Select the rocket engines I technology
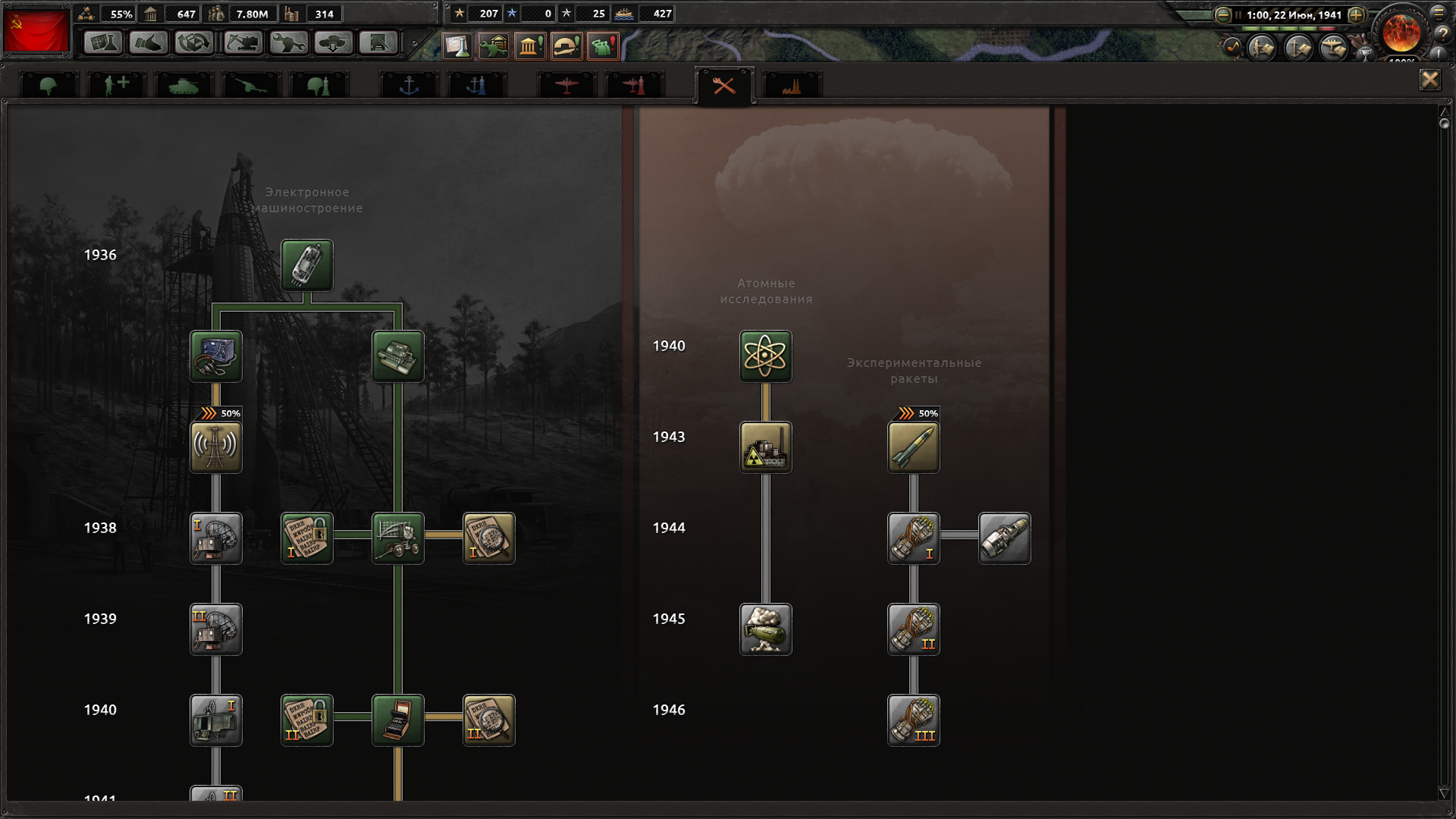This screenshot has width=1456, height=819. click(914, 538)
